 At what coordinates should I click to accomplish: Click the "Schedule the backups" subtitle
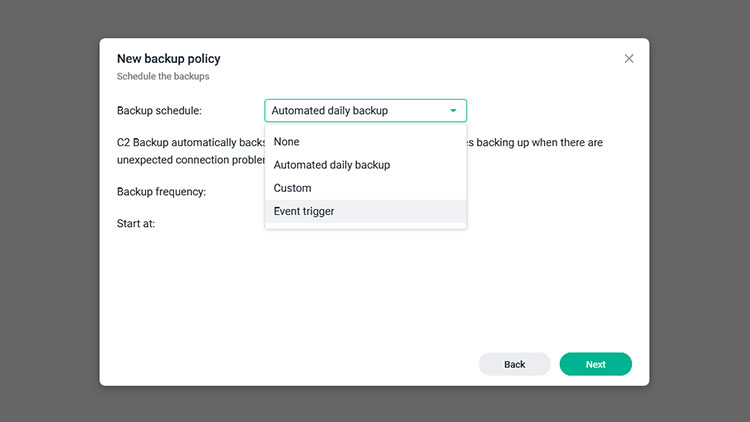pos(163,76)
